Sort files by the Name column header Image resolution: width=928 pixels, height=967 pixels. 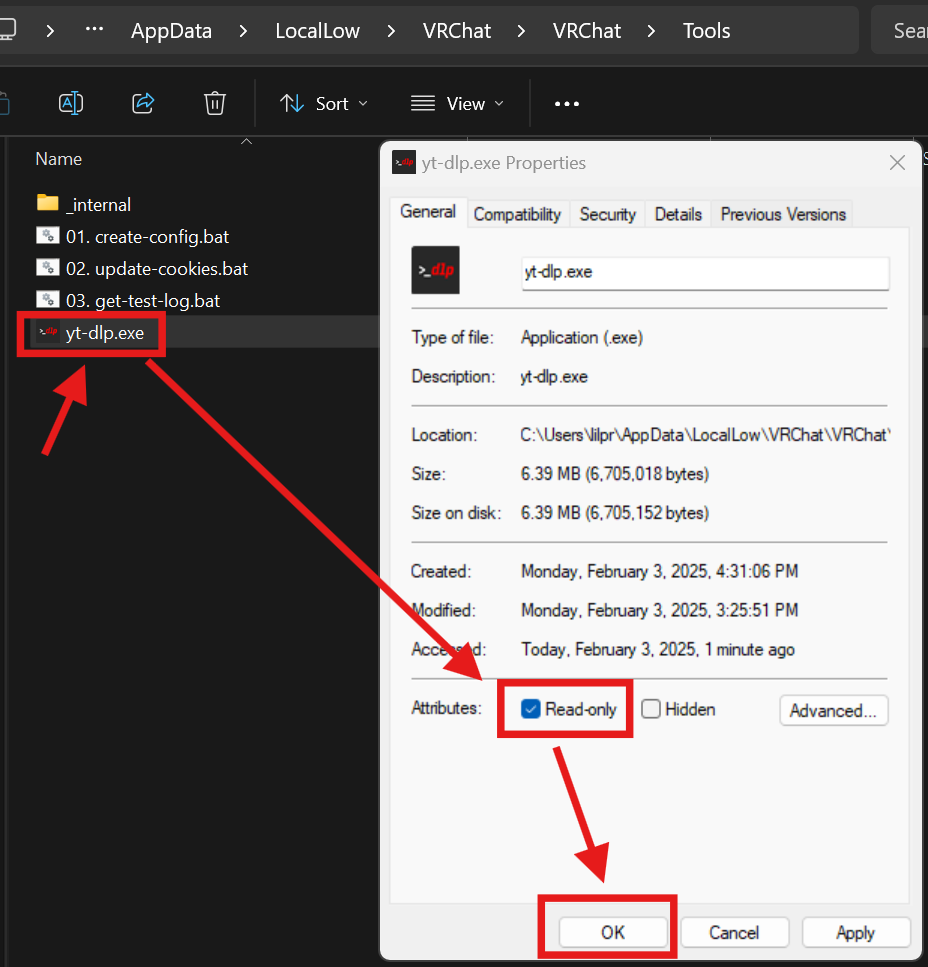(58, 158)
